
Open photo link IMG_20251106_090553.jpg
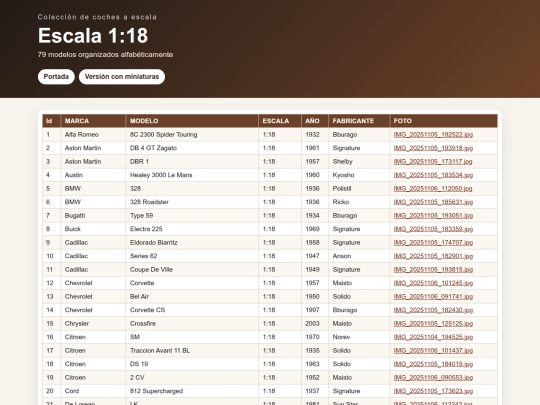433,377
